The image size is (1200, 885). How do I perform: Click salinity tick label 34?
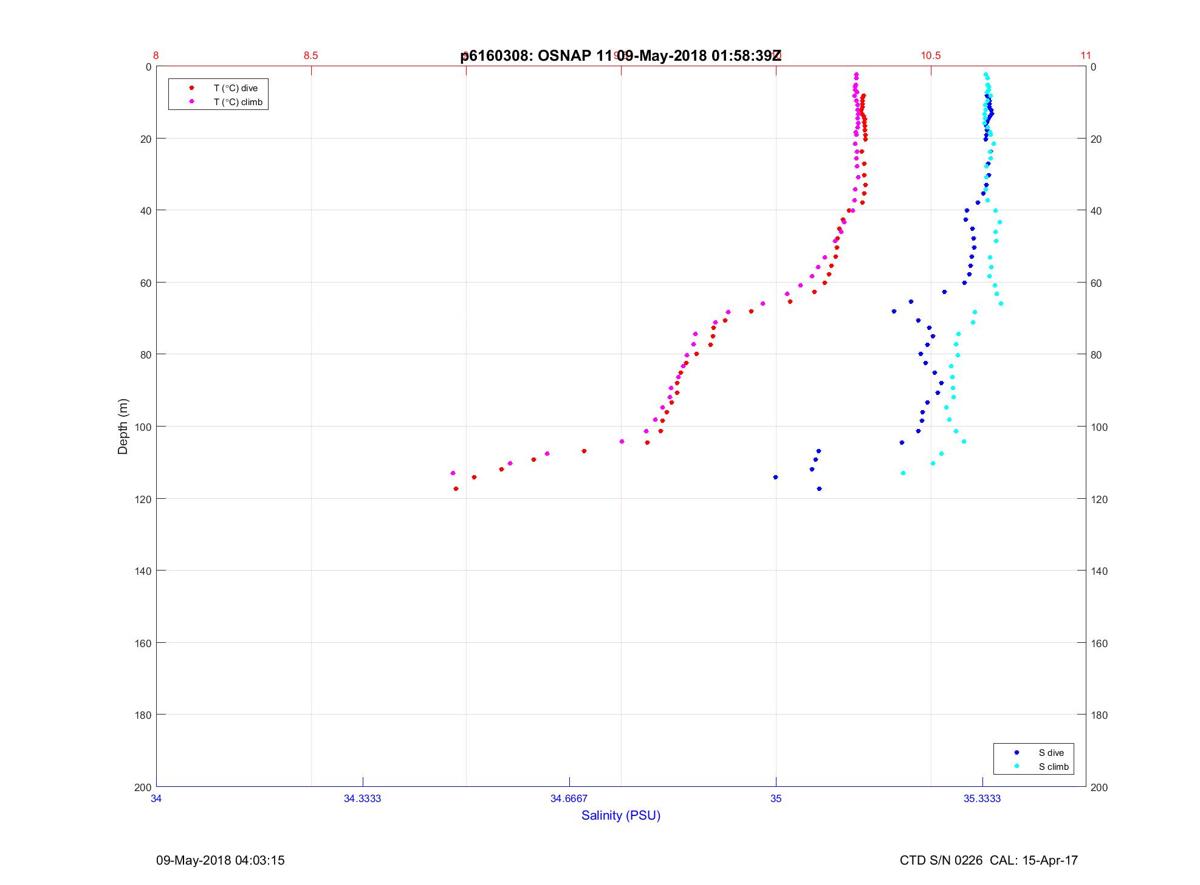coord(156,798)
